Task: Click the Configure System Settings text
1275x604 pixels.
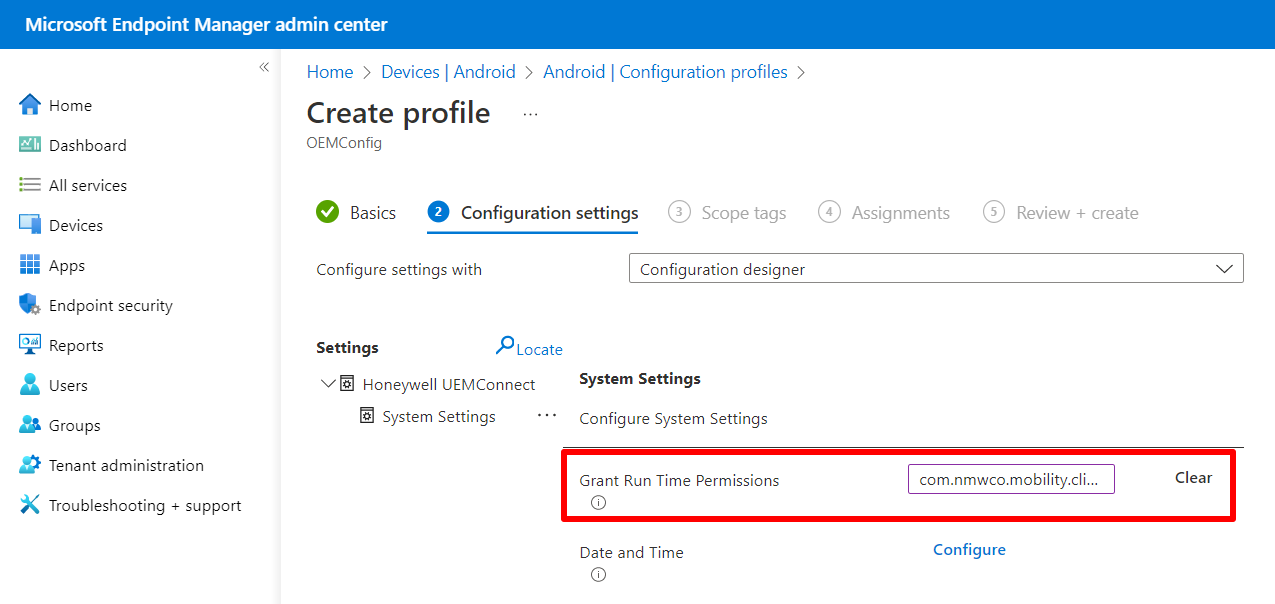Action: [x=673, y=418]
